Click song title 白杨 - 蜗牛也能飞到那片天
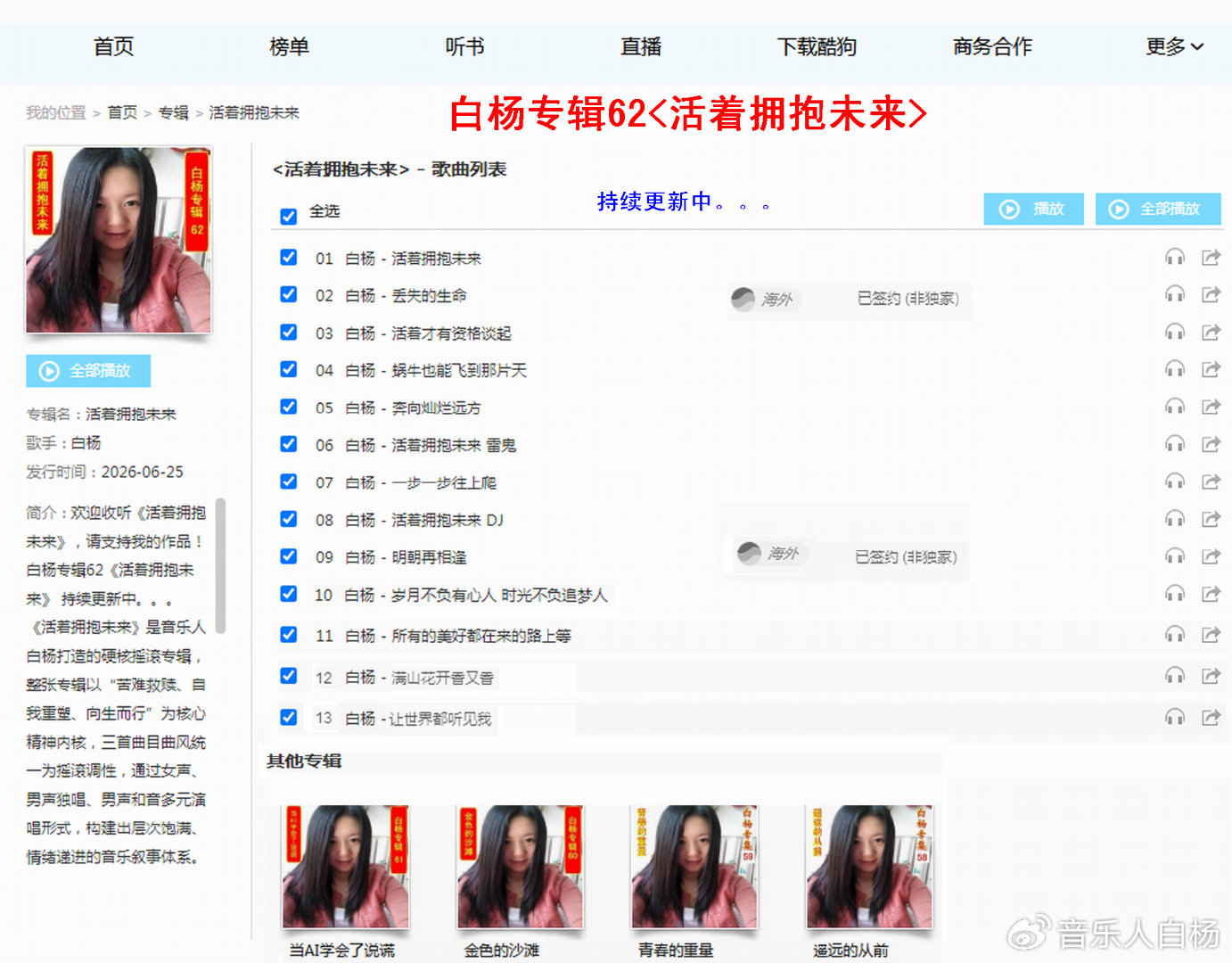1232x963 pixels. pyautogui.click(x=436, y=370)
